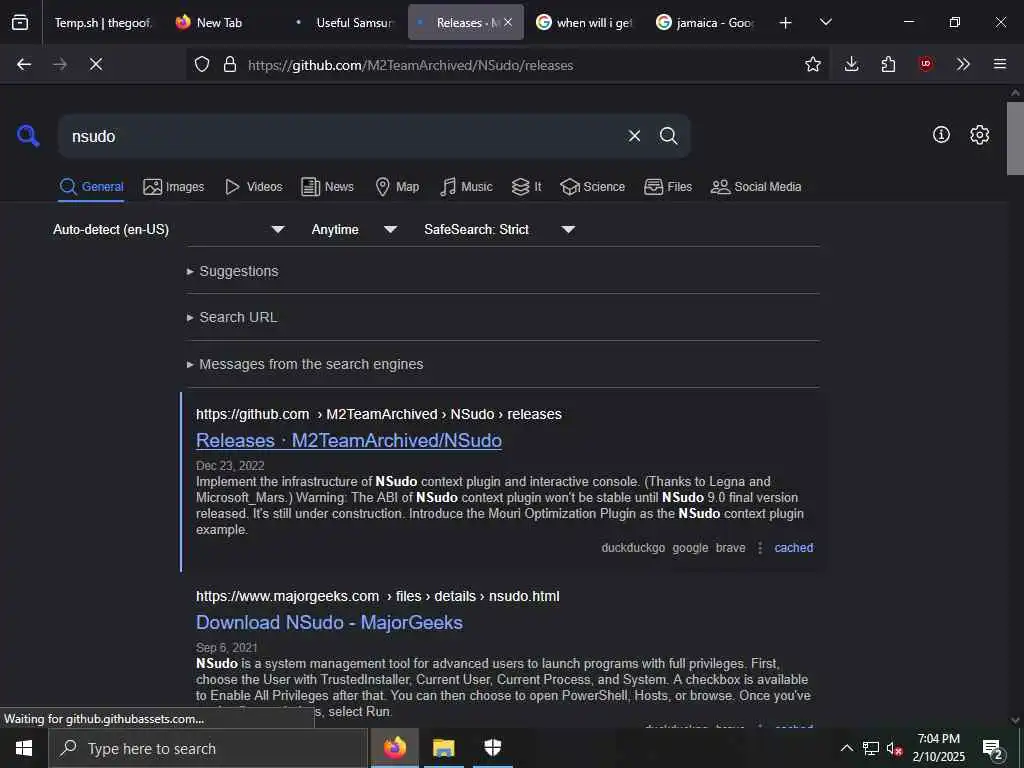Open the Windows Start menu

tap(24, 748)
